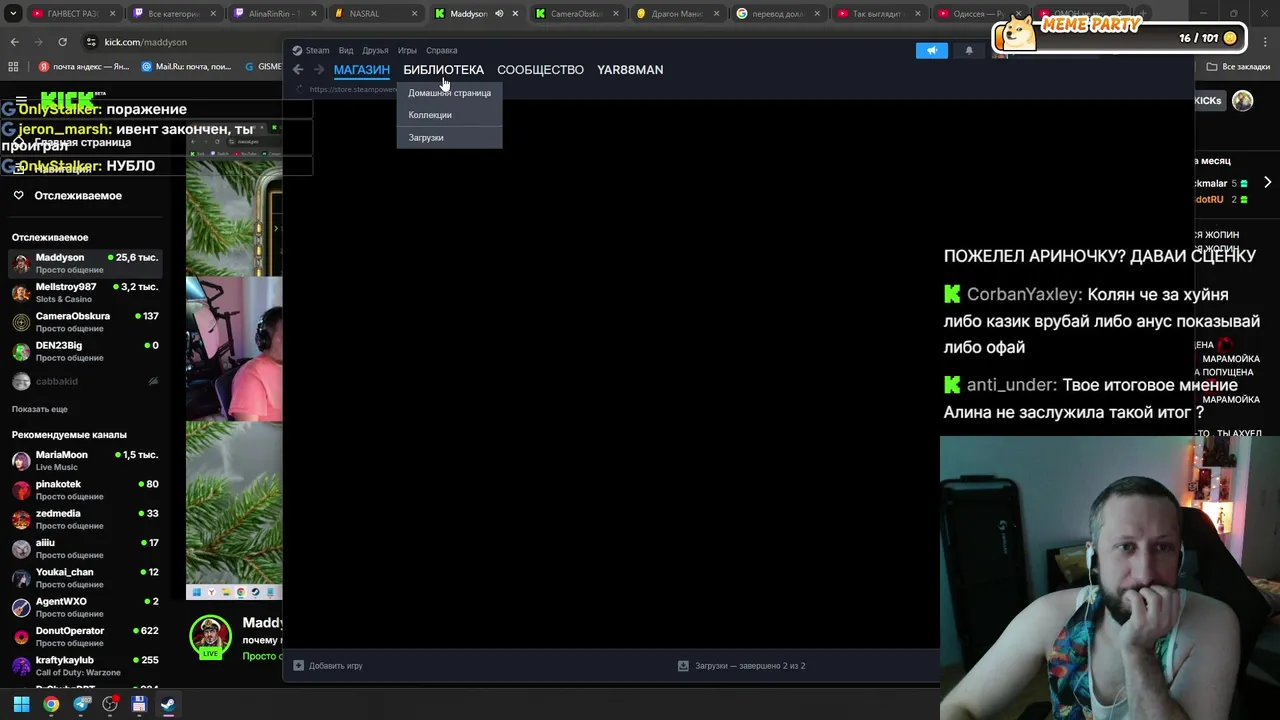
Task: Open почта яндекс bookmark
Action: coord(86,67)
